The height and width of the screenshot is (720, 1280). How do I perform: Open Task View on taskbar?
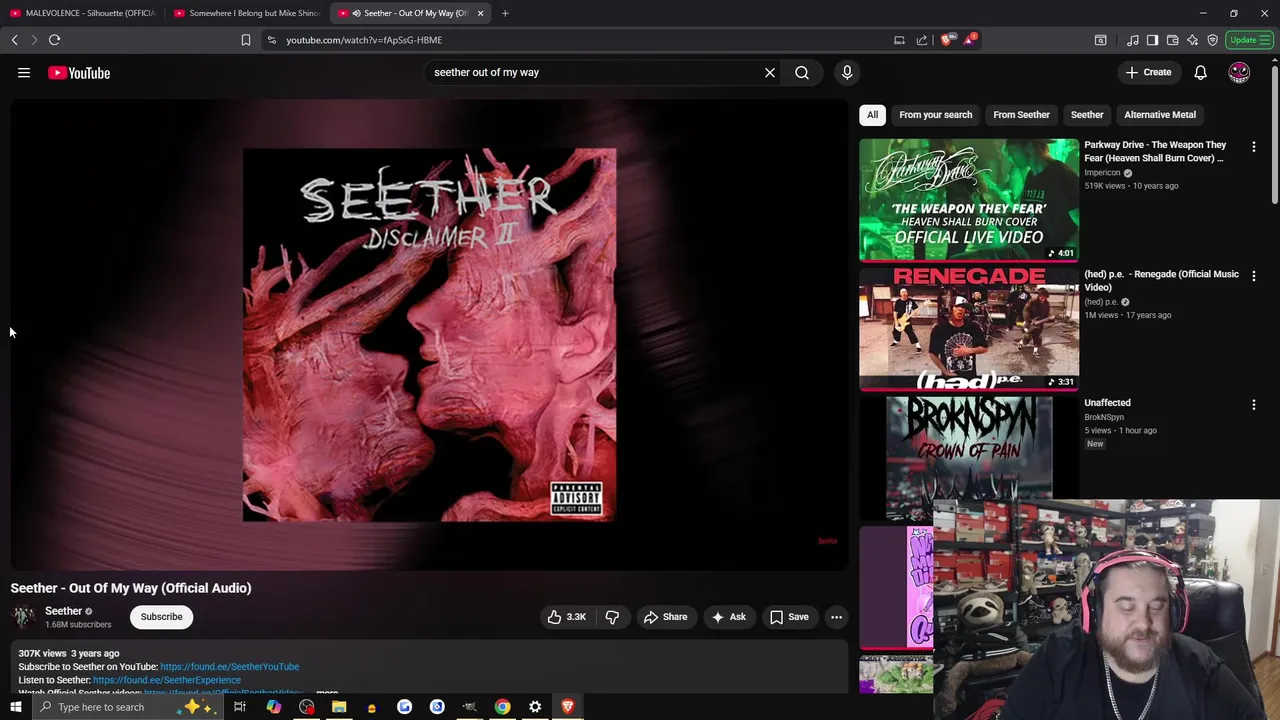point(240,707)
